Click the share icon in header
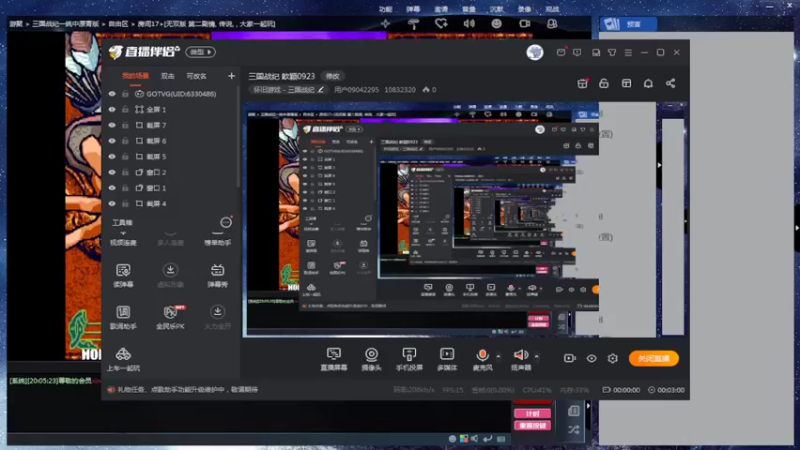This screenshot has height=450, width=800. [x=670, y=83]
